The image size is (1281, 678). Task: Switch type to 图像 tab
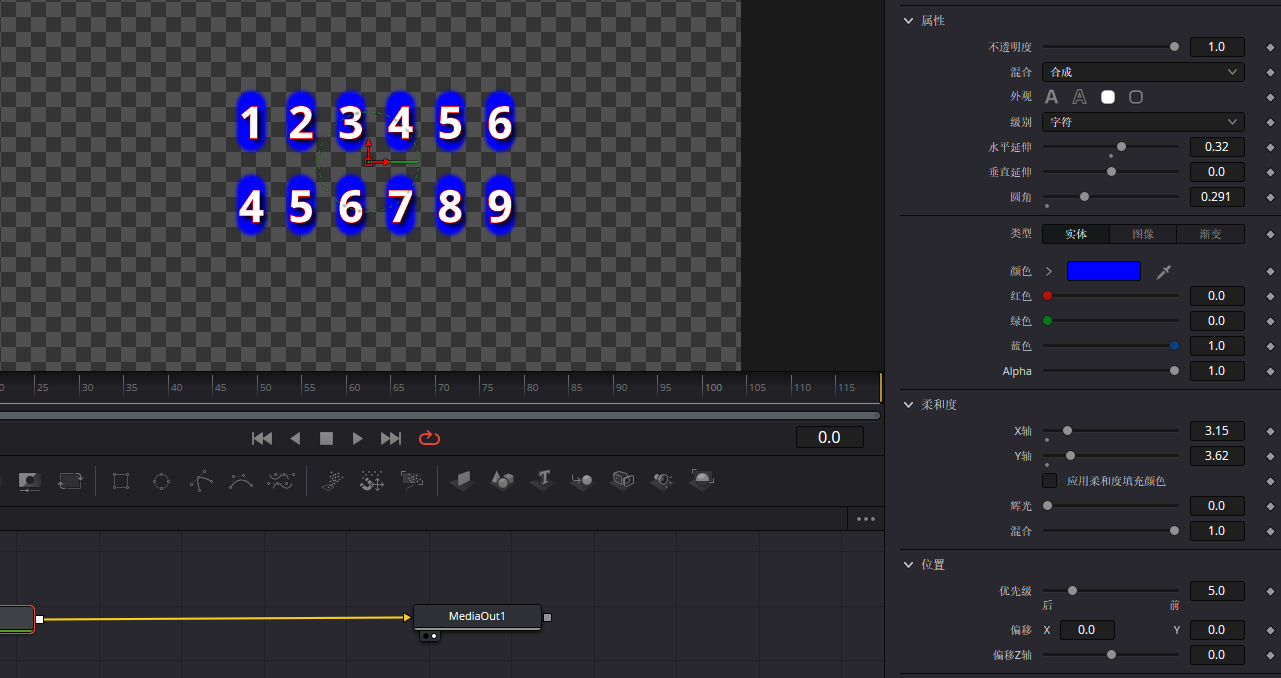point(1143,234)
